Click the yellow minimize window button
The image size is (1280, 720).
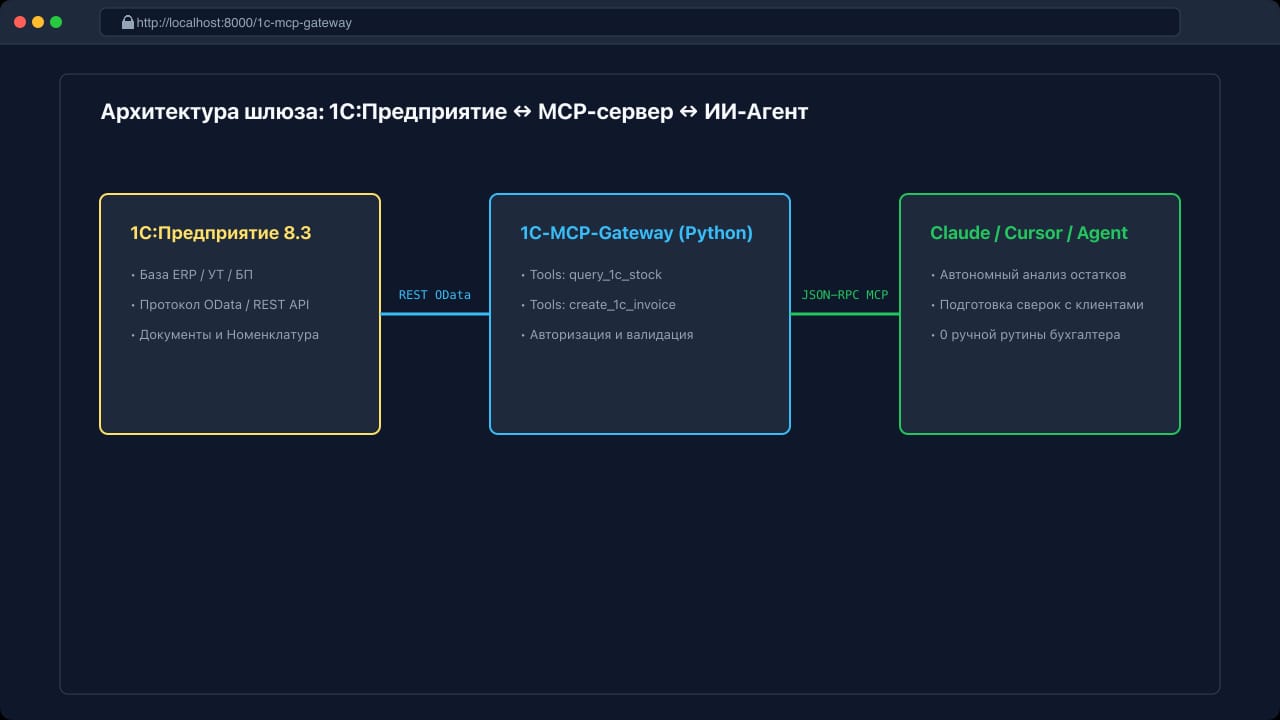tap(38, 22)
